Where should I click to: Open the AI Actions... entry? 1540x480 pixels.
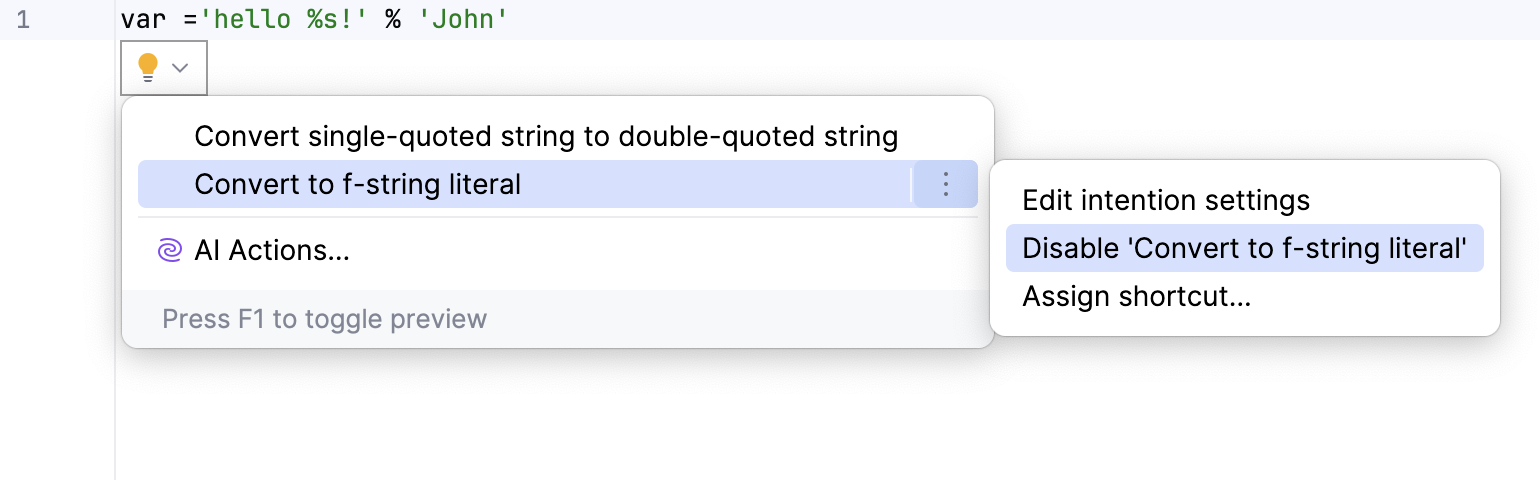272,250
